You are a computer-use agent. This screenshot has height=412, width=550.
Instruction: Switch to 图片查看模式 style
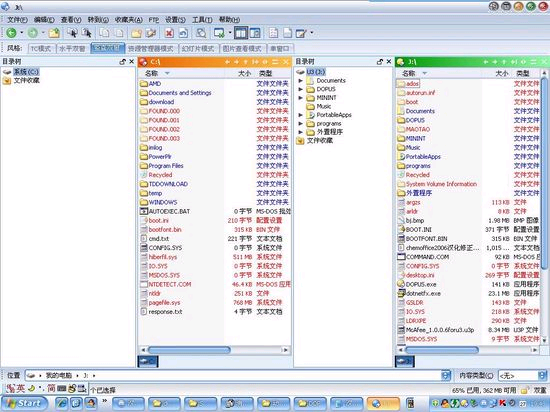(x=242, y=48)
